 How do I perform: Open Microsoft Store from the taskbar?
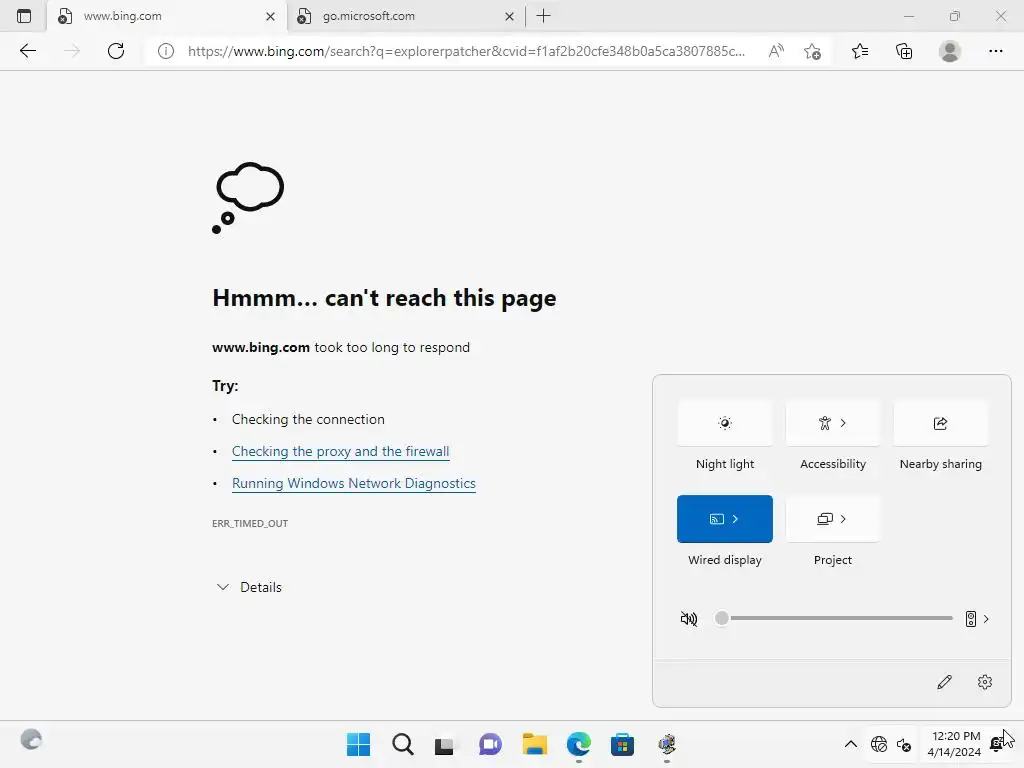622,744
